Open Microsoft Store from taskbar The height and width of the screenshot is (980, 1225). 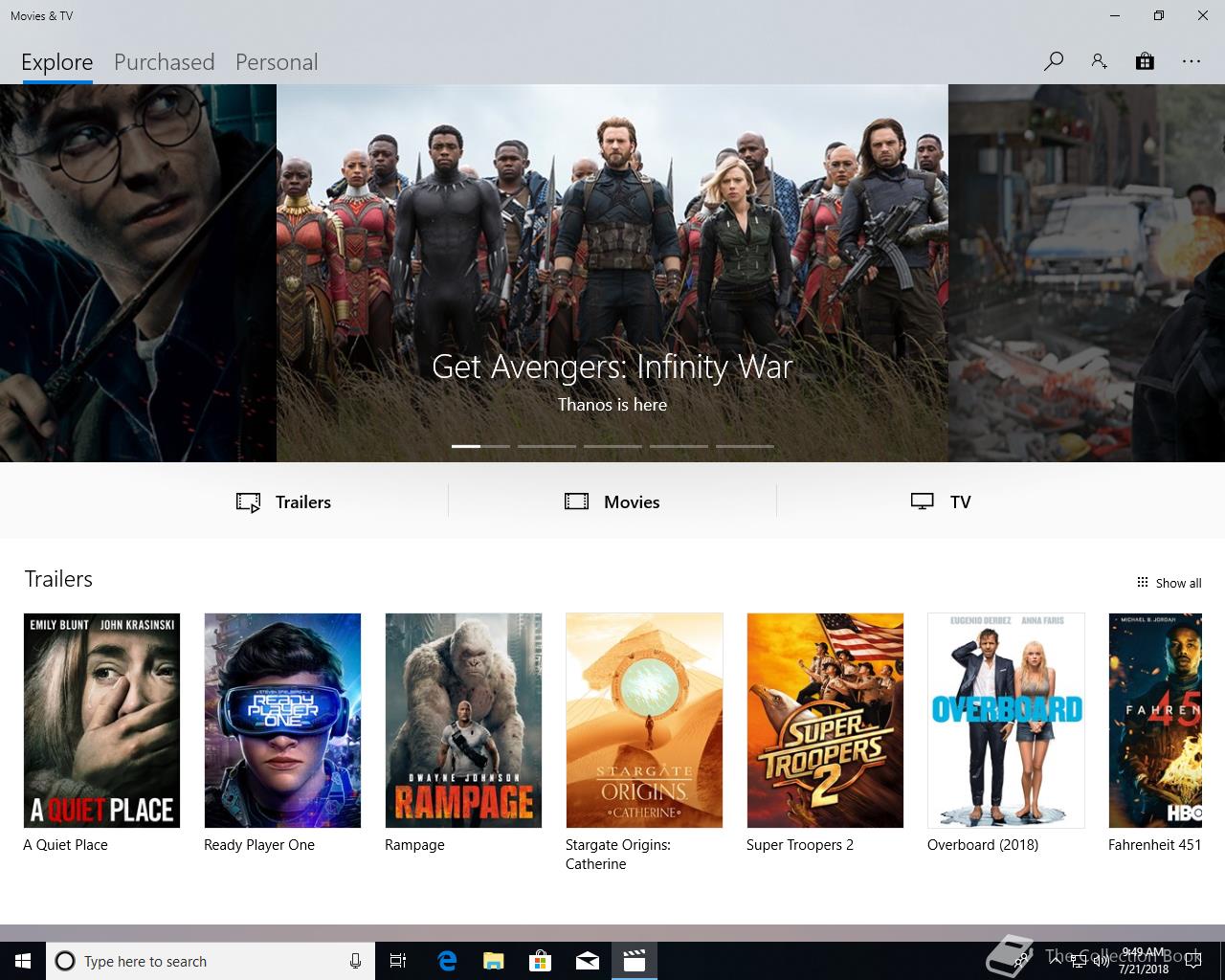pos(541,961)
